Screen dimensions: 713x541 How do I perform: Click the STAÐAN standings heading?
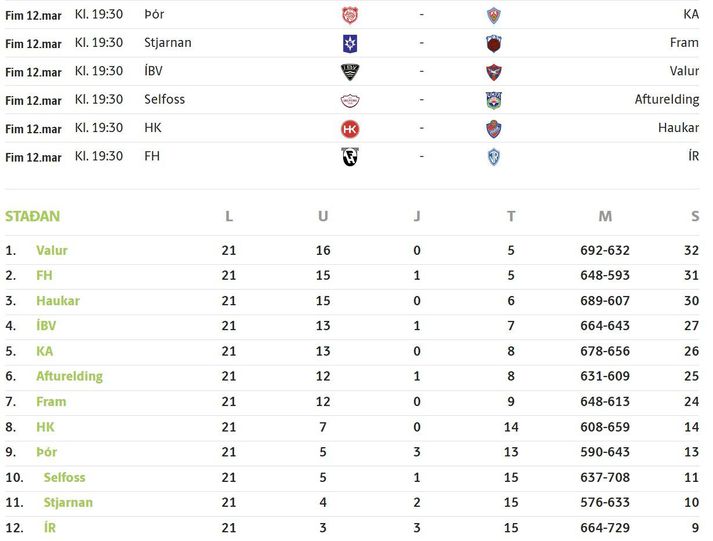coord(32,216)
